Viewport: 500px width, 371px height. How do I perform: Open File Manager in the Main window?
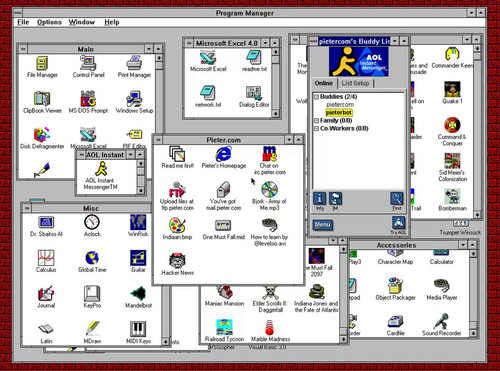point(42,67)
